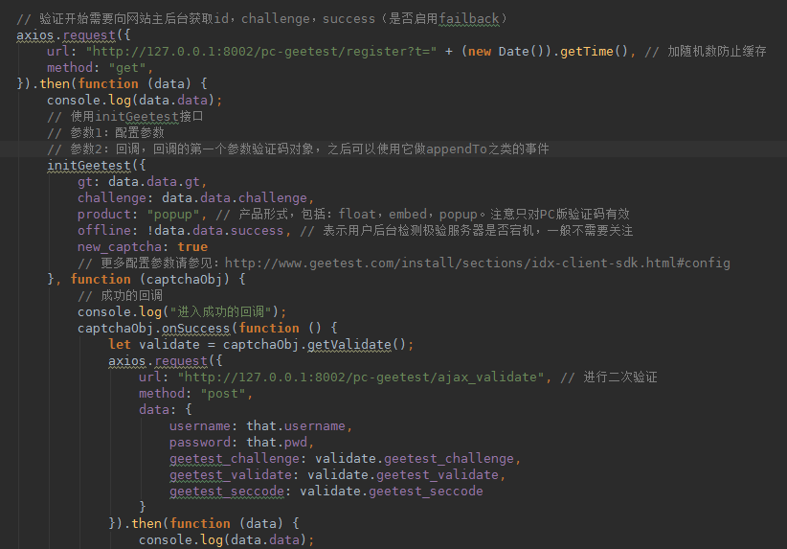Click the gt property key

[x=85, y=182]
